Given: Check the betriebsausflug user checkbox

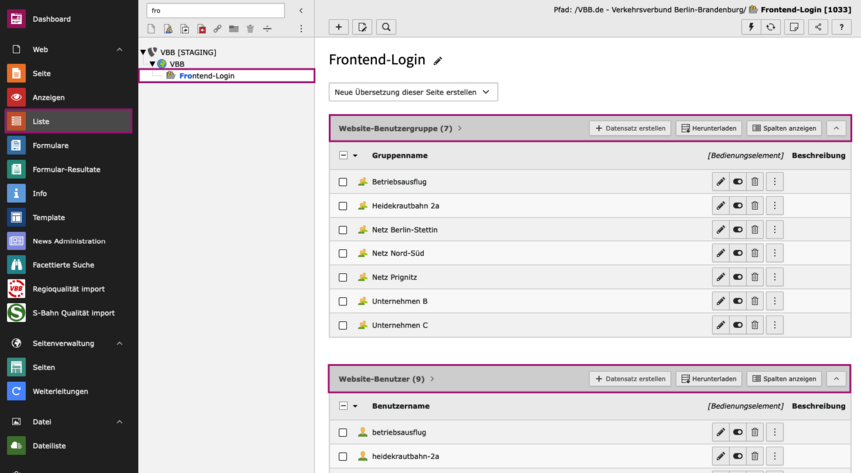Looking at the screenshot, I should coord(343,433).
